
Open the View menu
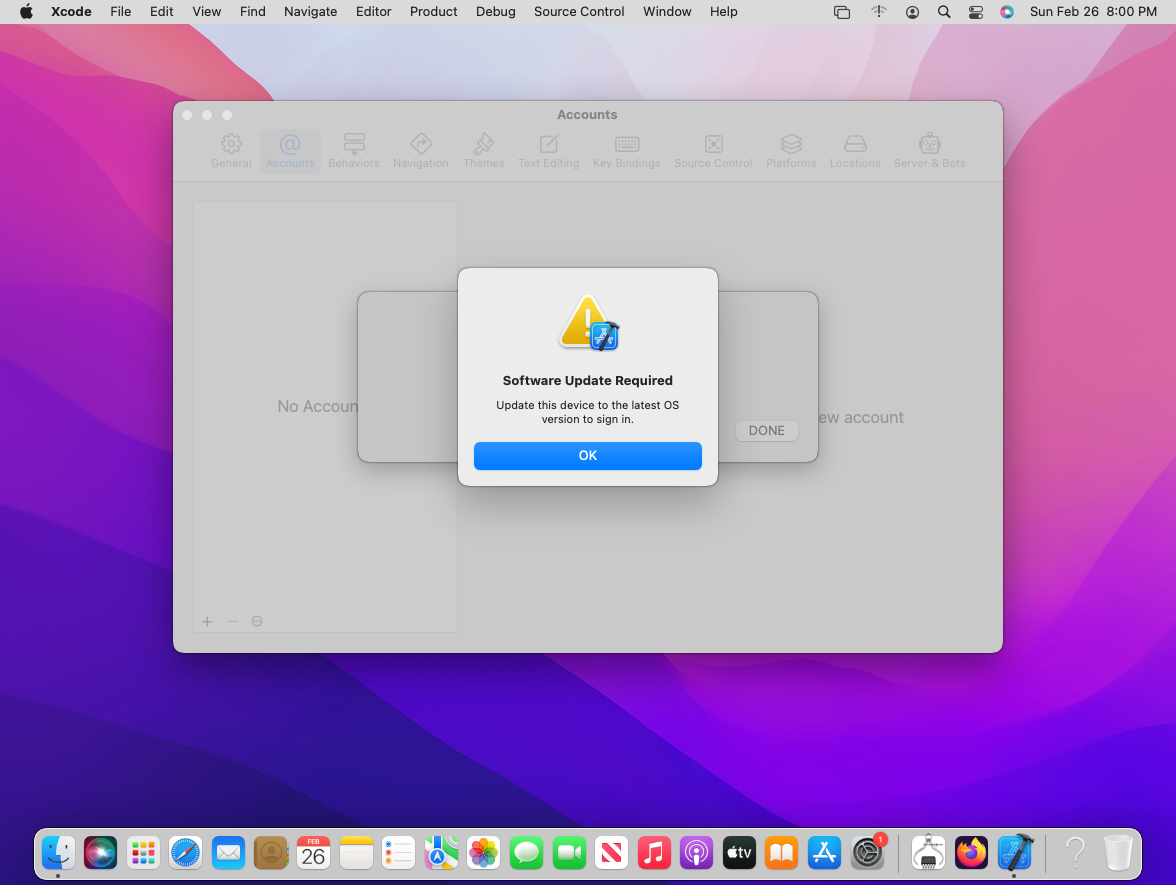(x=206, y=12)
